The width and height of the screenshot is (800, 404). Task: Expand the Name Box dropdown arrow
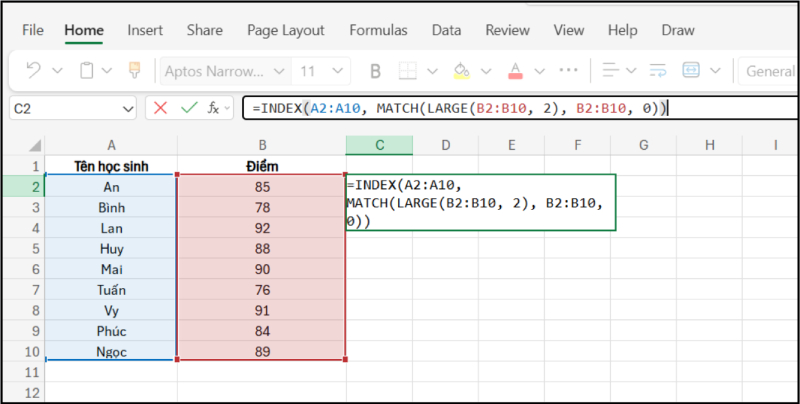[x=128, y=108]
